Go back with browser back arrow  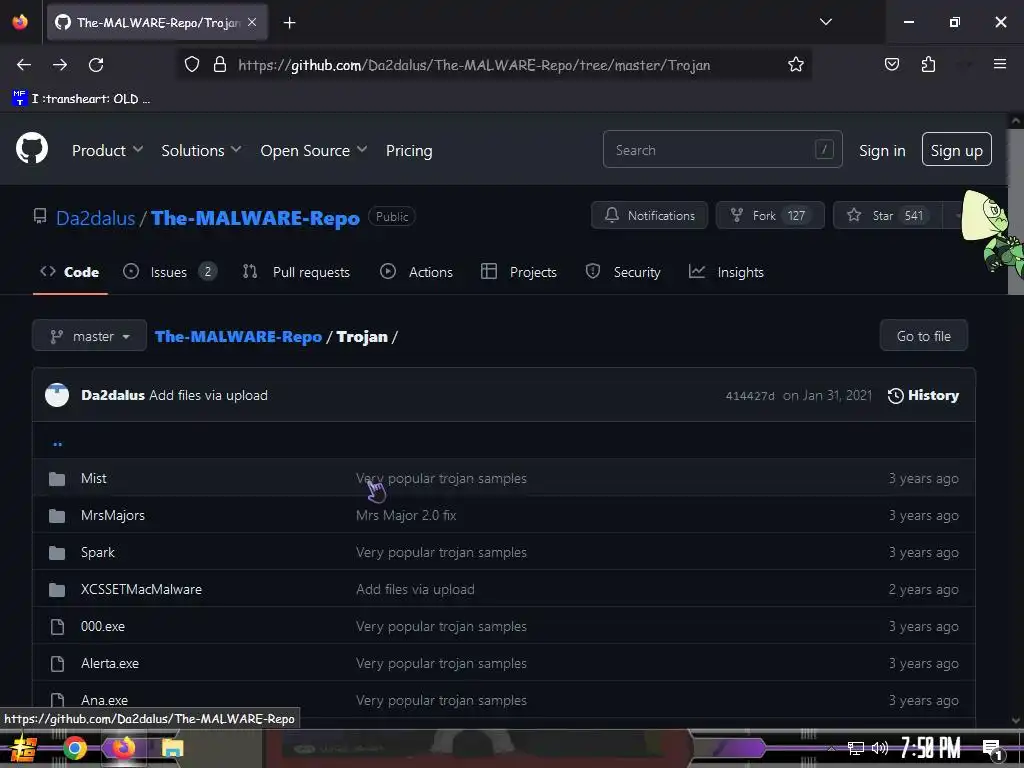pyautogui.click(x=24, y=65)
